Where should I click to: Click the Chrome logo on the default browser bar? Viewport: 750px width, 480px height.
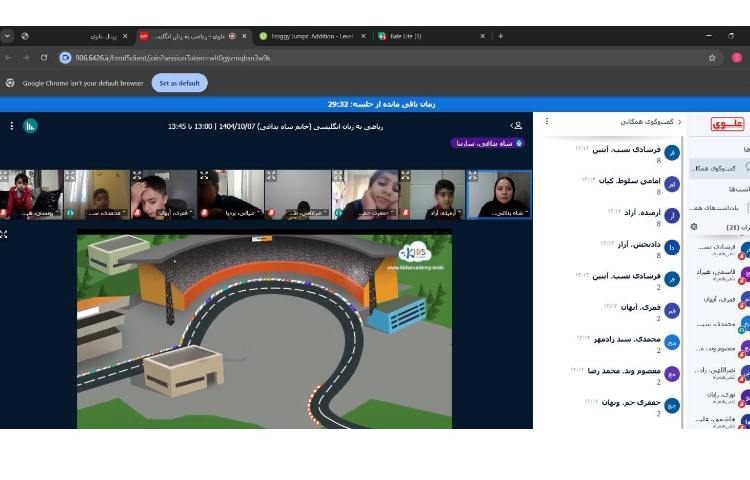click(x=10, y=83)
